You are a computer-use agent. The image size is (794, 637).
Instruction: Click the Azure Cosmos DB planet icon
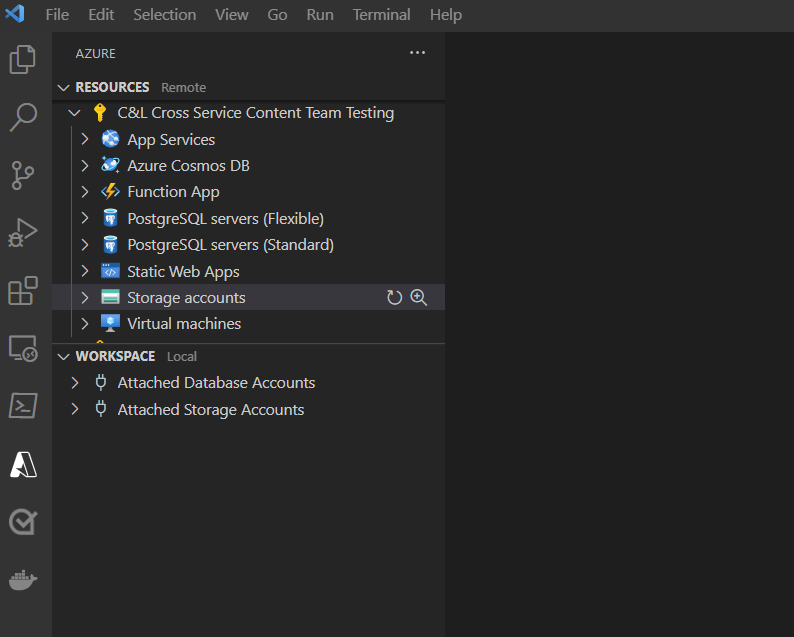pyautogui.click(x=110, y=165)
